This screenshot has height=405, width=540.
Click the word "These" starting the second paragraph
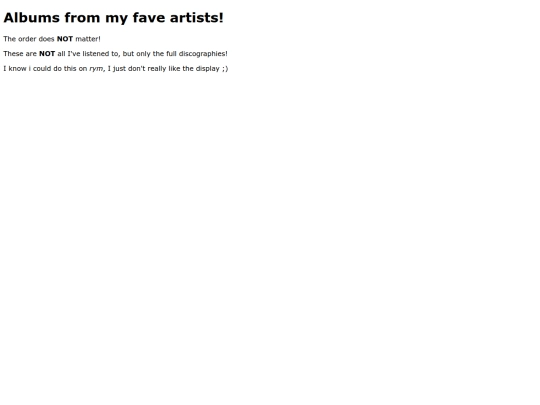point(13,54)
